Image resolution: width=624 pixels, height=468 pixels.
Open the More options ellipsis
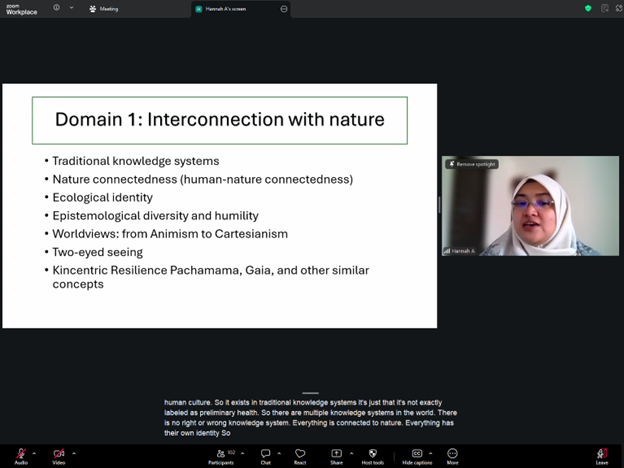click(x=452, y=454)
